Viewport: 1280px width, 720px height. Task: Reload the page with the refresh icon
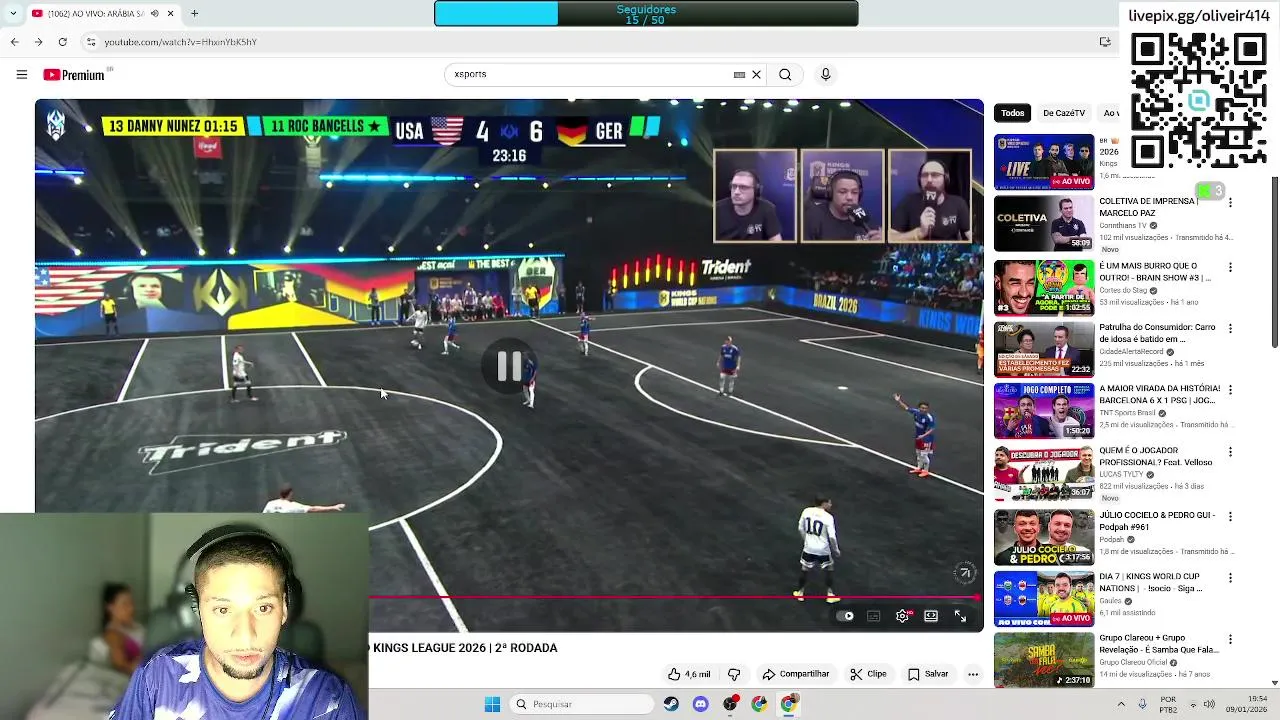tap(62, 42)
